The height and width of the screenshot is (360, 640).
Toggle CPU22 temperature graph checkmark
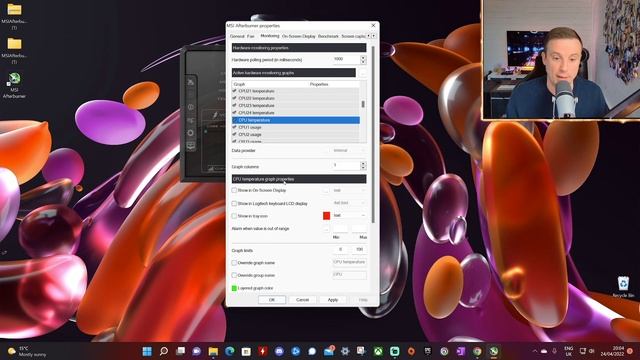point(234,98)
